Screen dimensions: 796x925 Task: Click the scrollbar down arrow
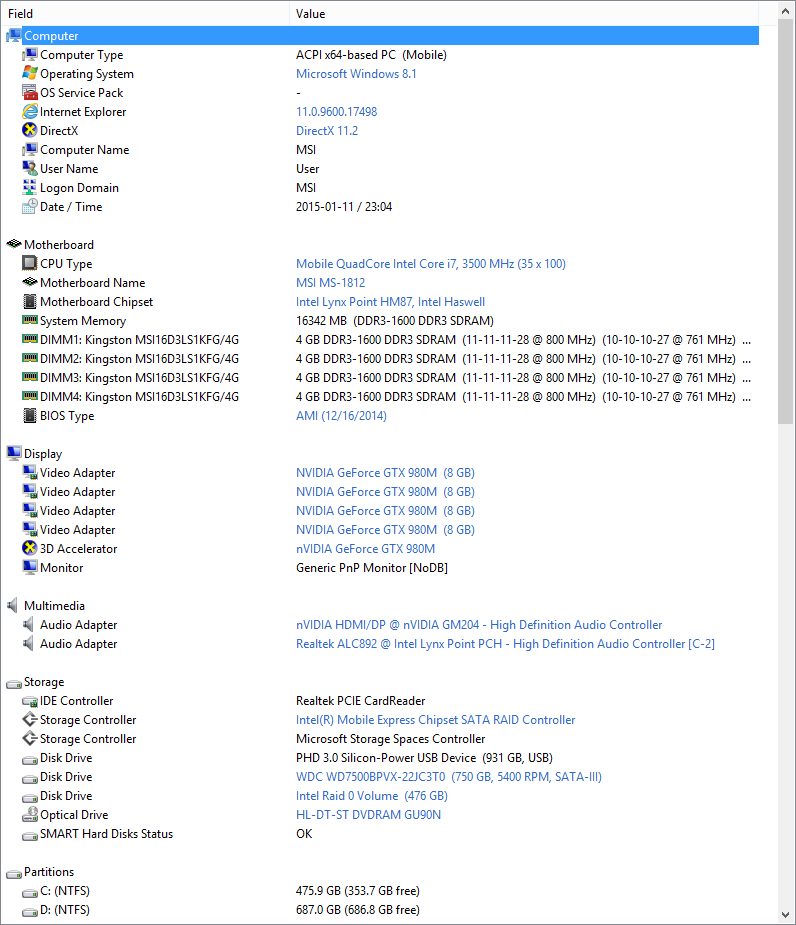tap(785, 915)
